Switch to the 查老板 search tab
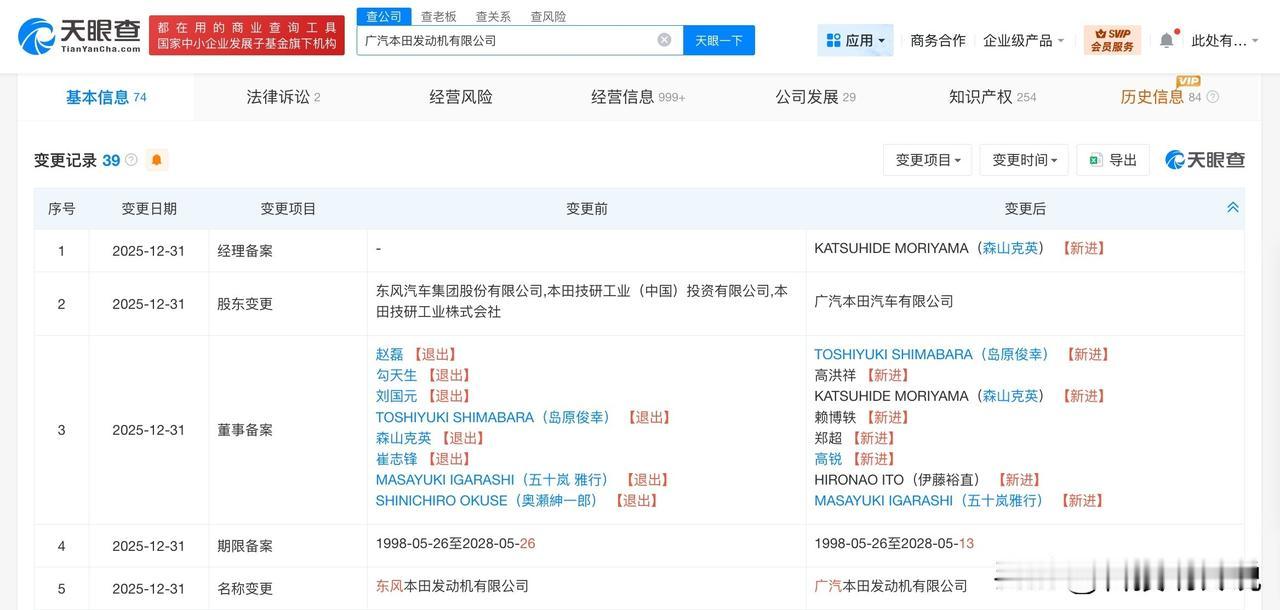 [x=438, y=16]
